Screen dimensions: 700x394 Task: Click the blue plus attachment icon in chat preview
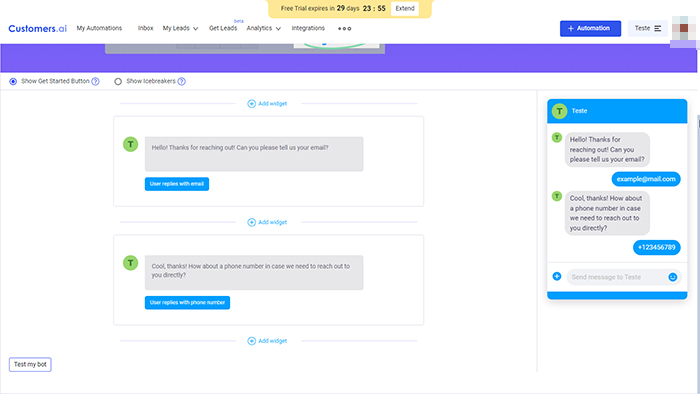coord(557,276)
